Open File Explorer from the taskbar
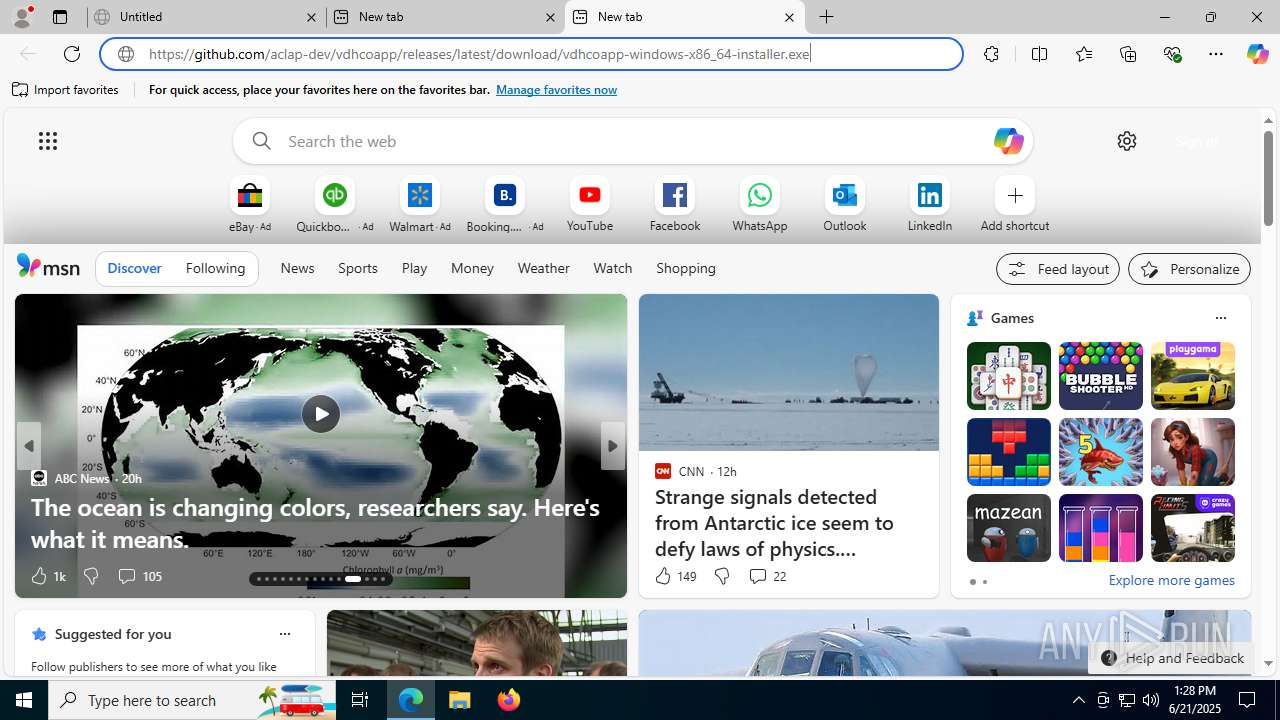The image size is (1280, 720). (460, 700)
